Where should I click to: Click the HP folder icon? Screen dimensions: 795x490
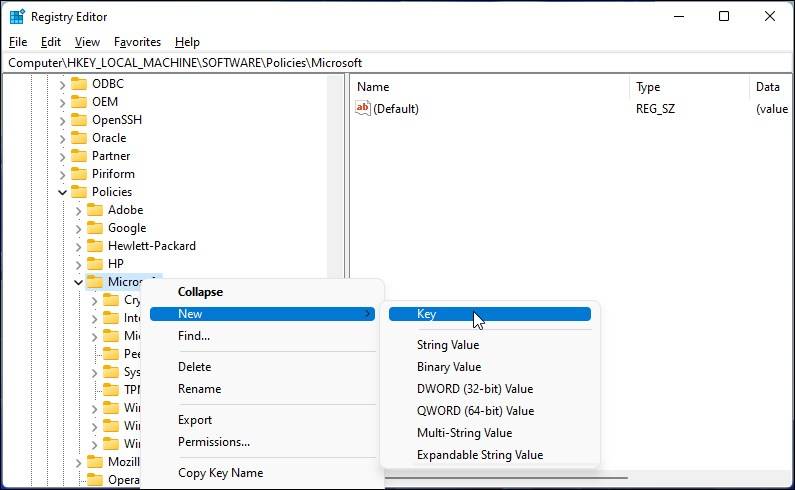(95, 264)
